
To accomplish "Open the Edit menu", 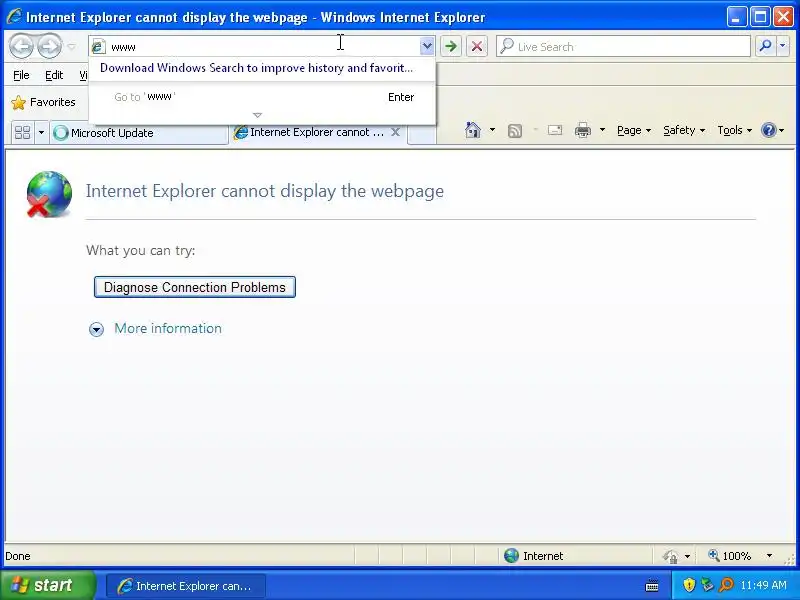I will (x=54, y=76).
